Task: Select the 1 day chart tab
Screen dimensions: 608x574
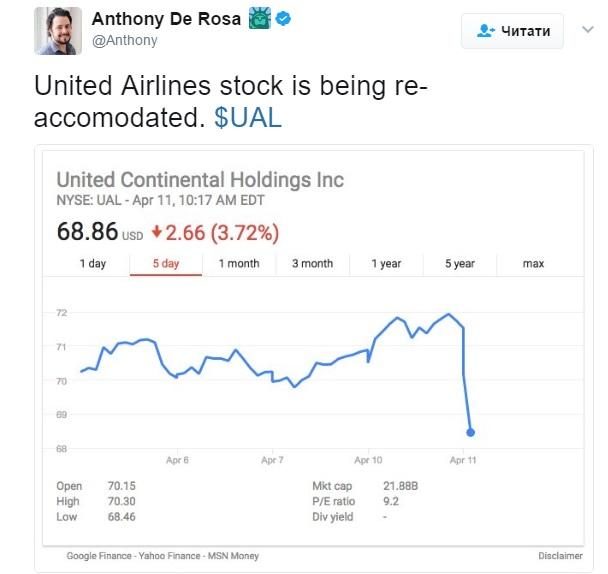Action: [x=92, y=264]
